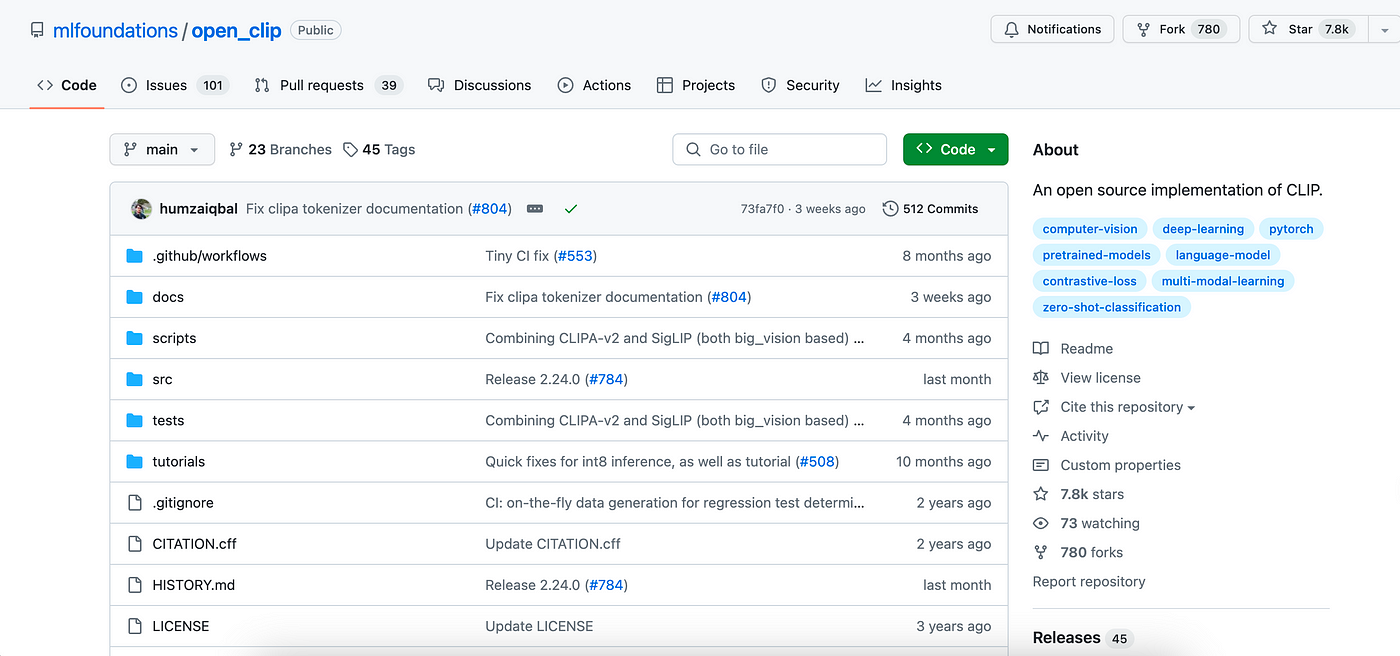This screenshot has height=656, width=1400.
Task: Open the Star lists dropdown arrow
Action: [x=1385, y=29]
